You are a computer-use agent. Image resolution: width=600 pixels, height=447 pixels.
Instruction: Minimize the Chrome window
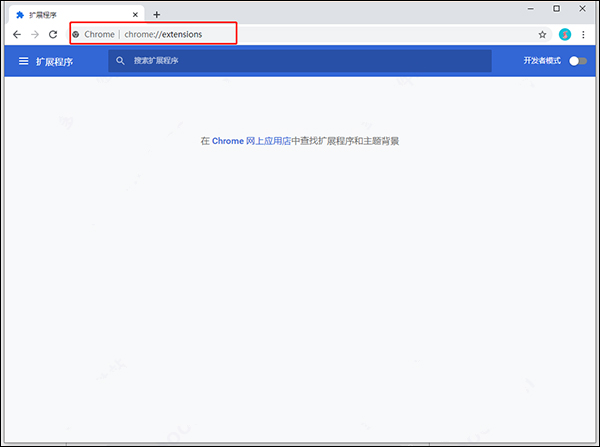530,9
